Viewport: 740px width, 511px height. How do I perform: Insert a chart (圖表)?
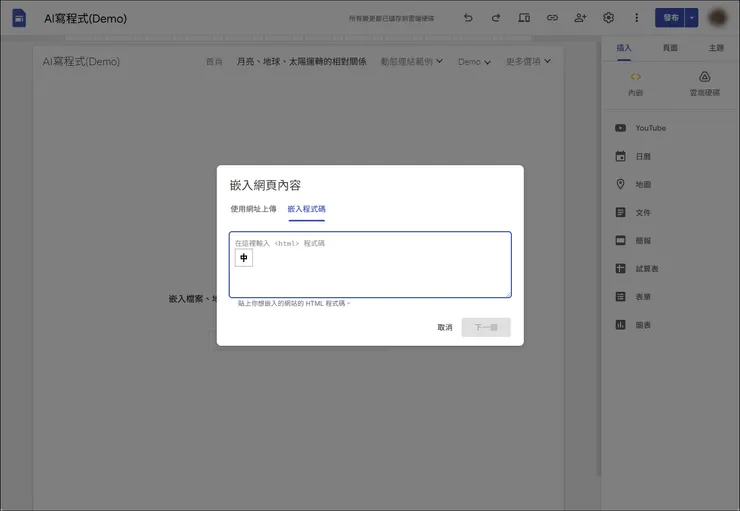coord(633,325)
